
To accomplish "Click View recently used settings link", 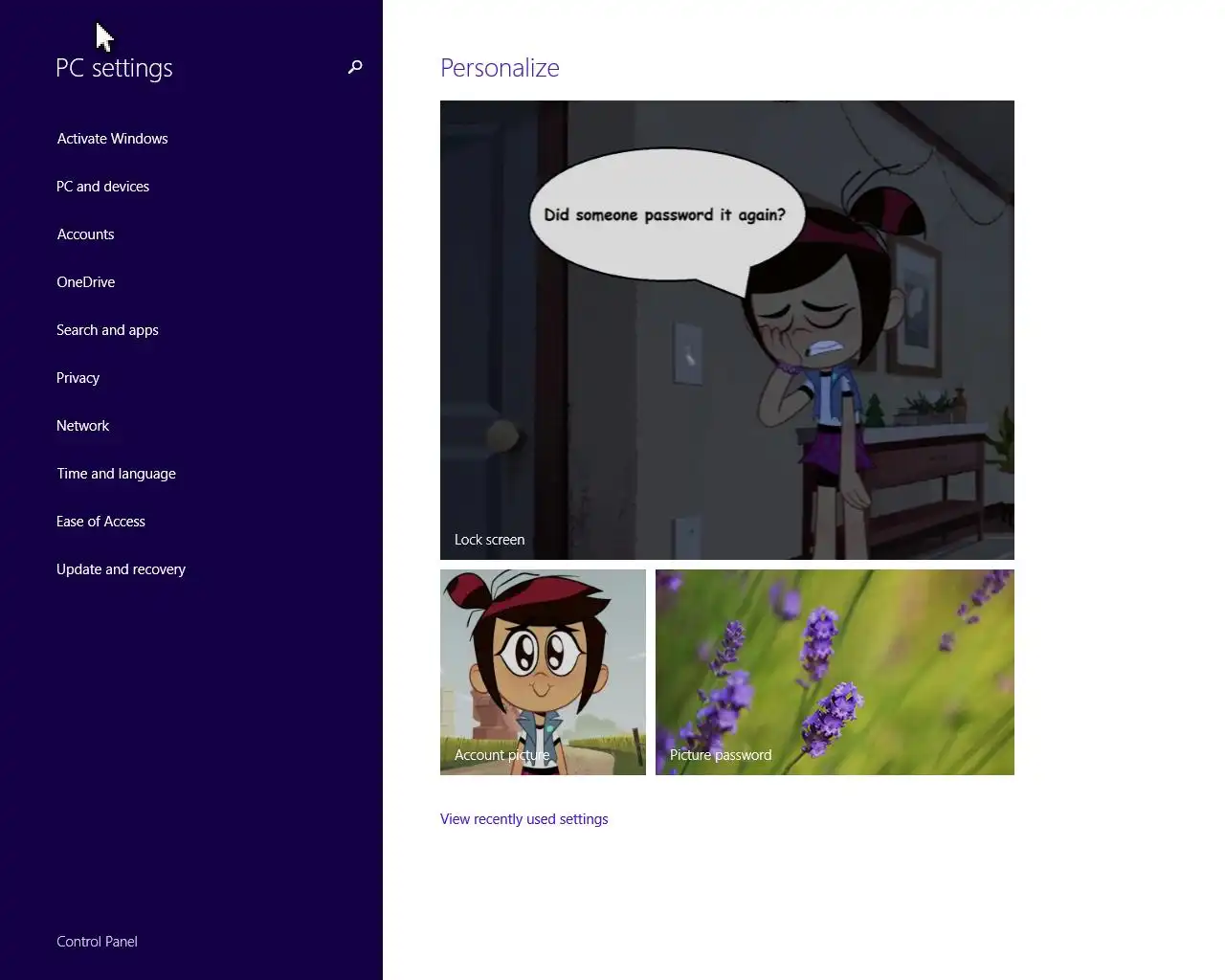I will [x=523, y=819].
